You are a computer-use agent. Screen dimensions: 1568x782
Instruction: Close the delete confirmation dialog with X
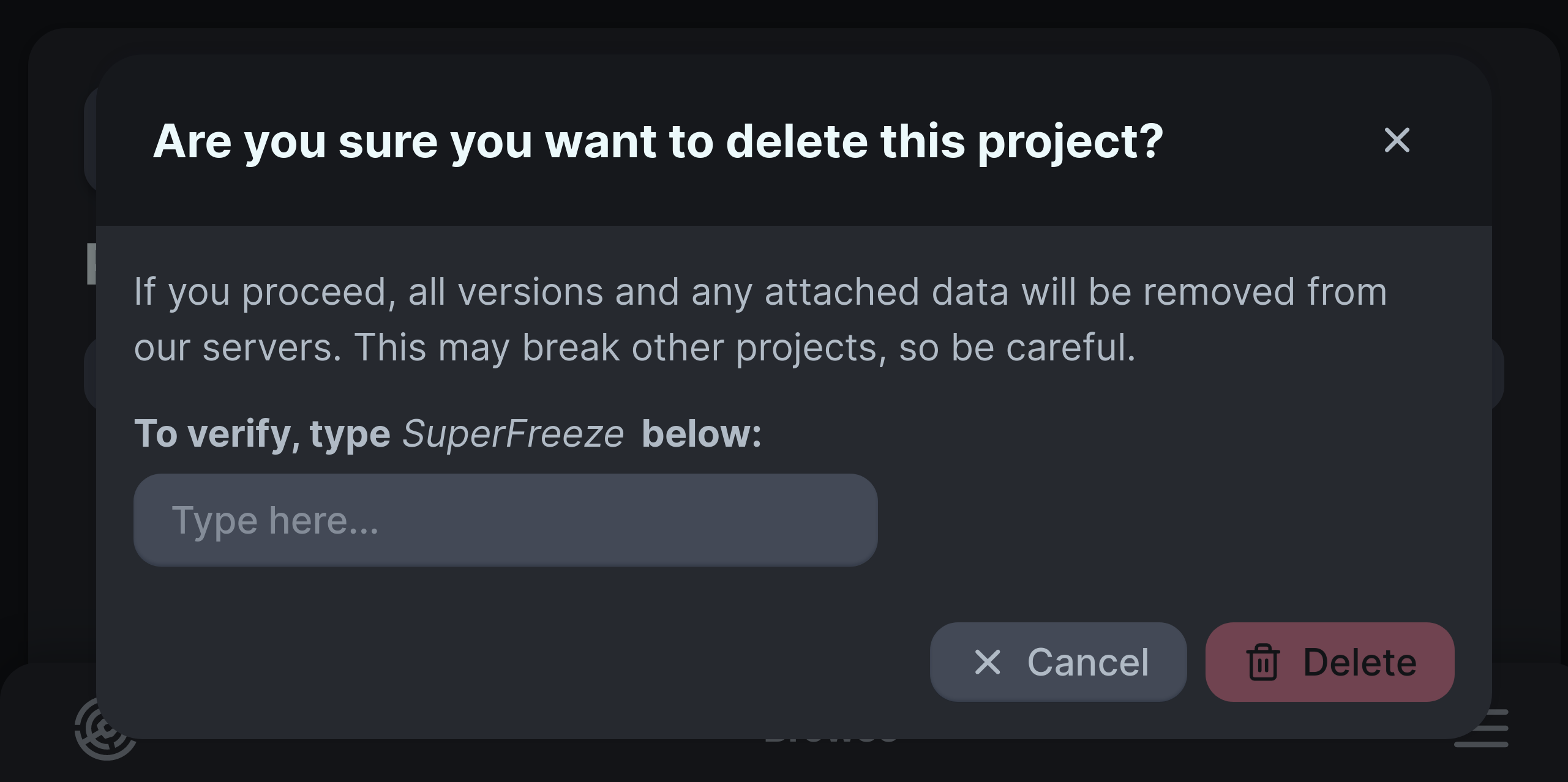tap(1397, 141)
